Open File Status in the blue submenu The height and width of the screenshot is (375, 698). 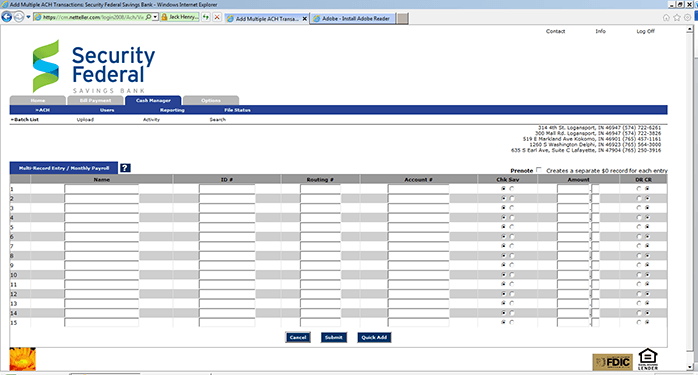[x=237, y=110]
